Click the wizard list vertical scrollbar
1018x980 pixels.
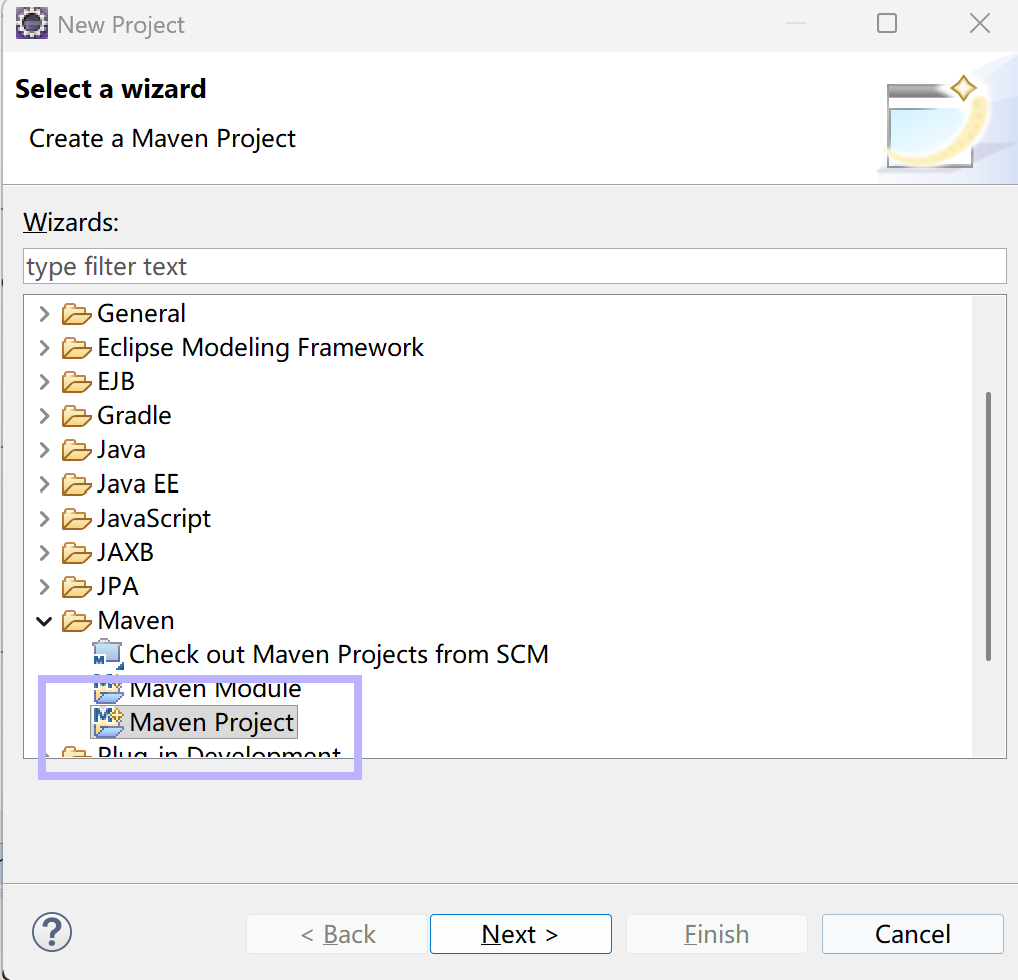click(988, 526)
